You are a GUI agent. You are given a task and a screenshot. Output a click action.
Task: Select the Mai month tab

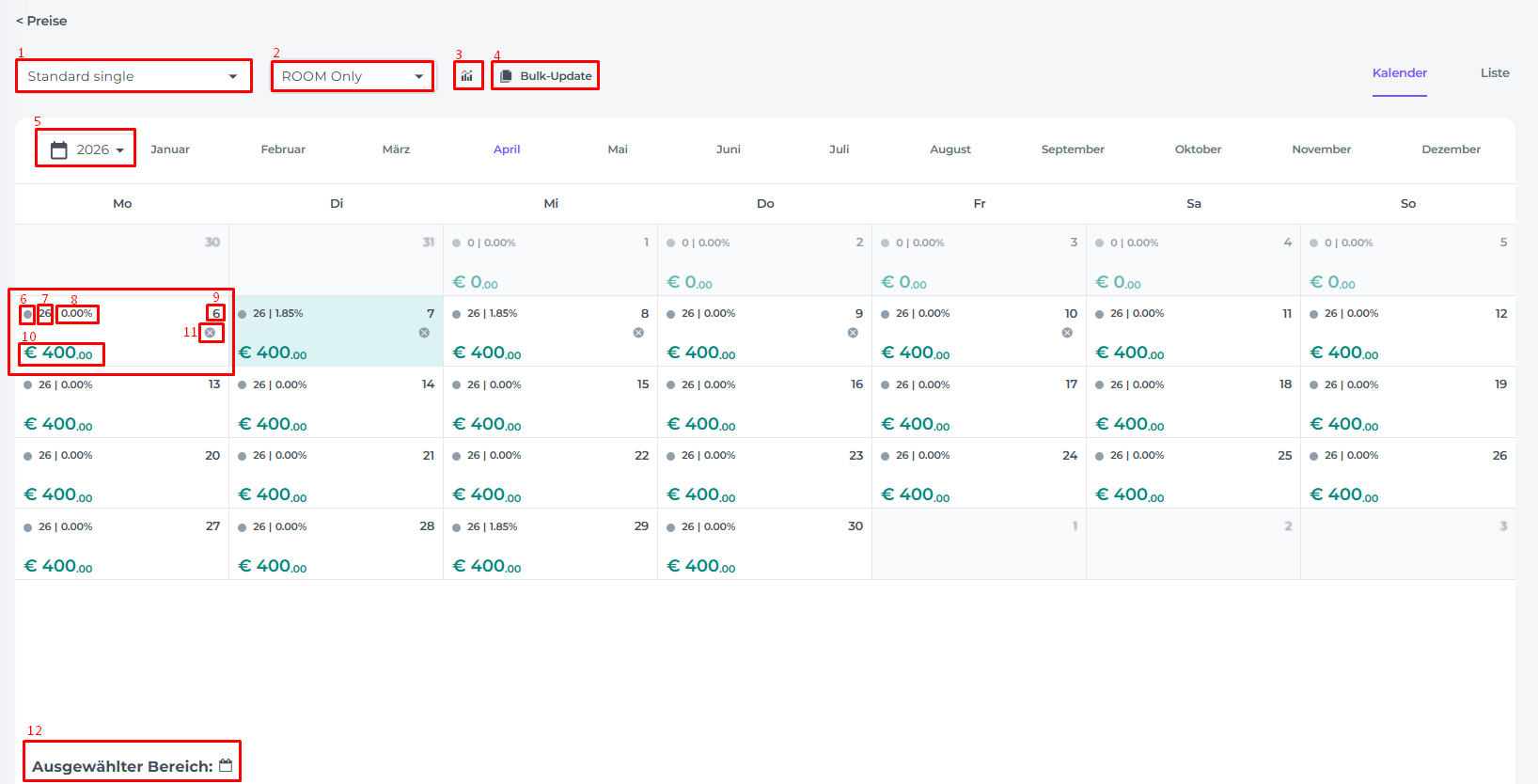pos(618,149)
